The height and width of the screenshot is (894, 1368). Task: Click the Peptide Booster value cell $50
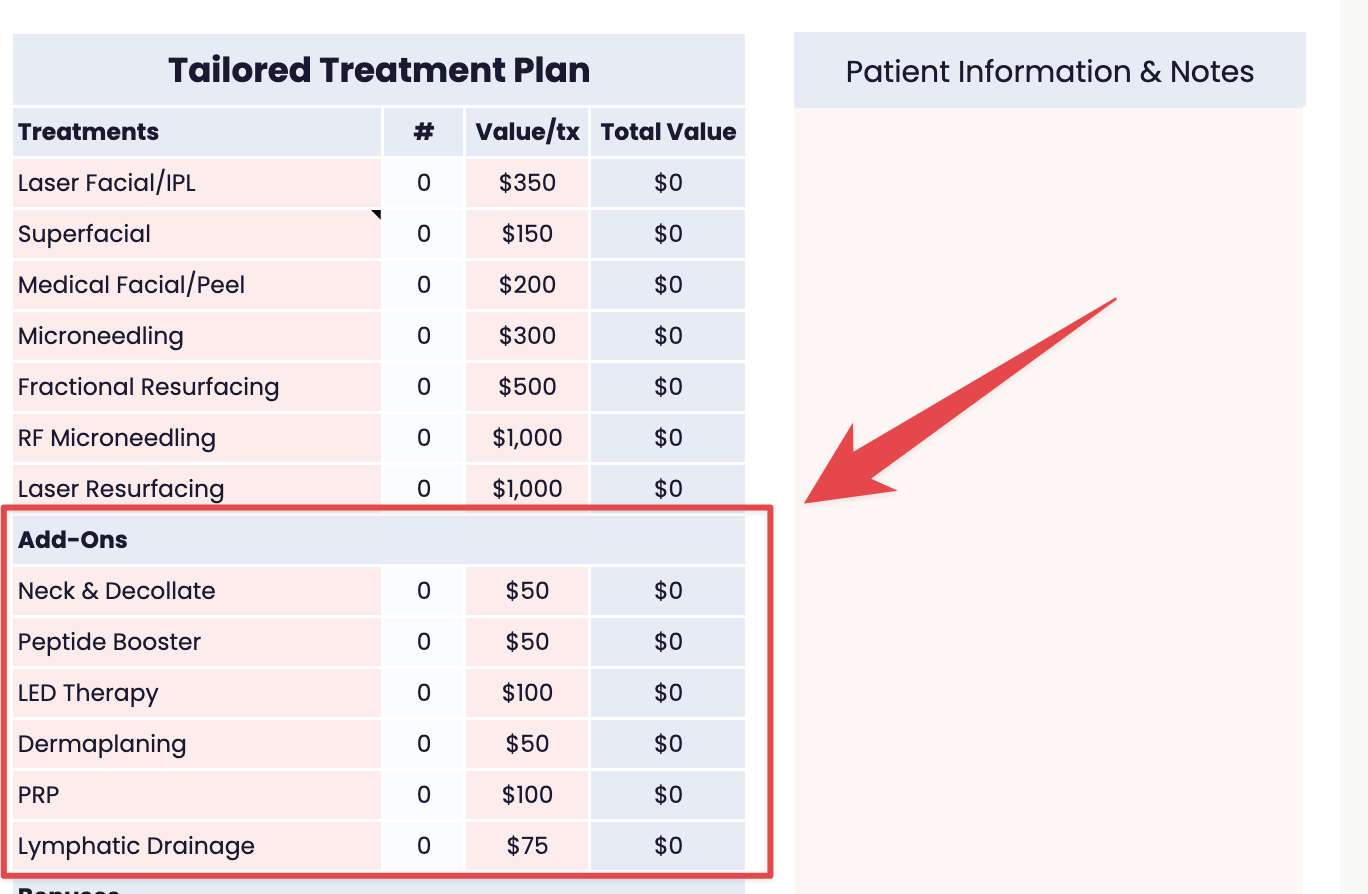[x=527, y=642]
